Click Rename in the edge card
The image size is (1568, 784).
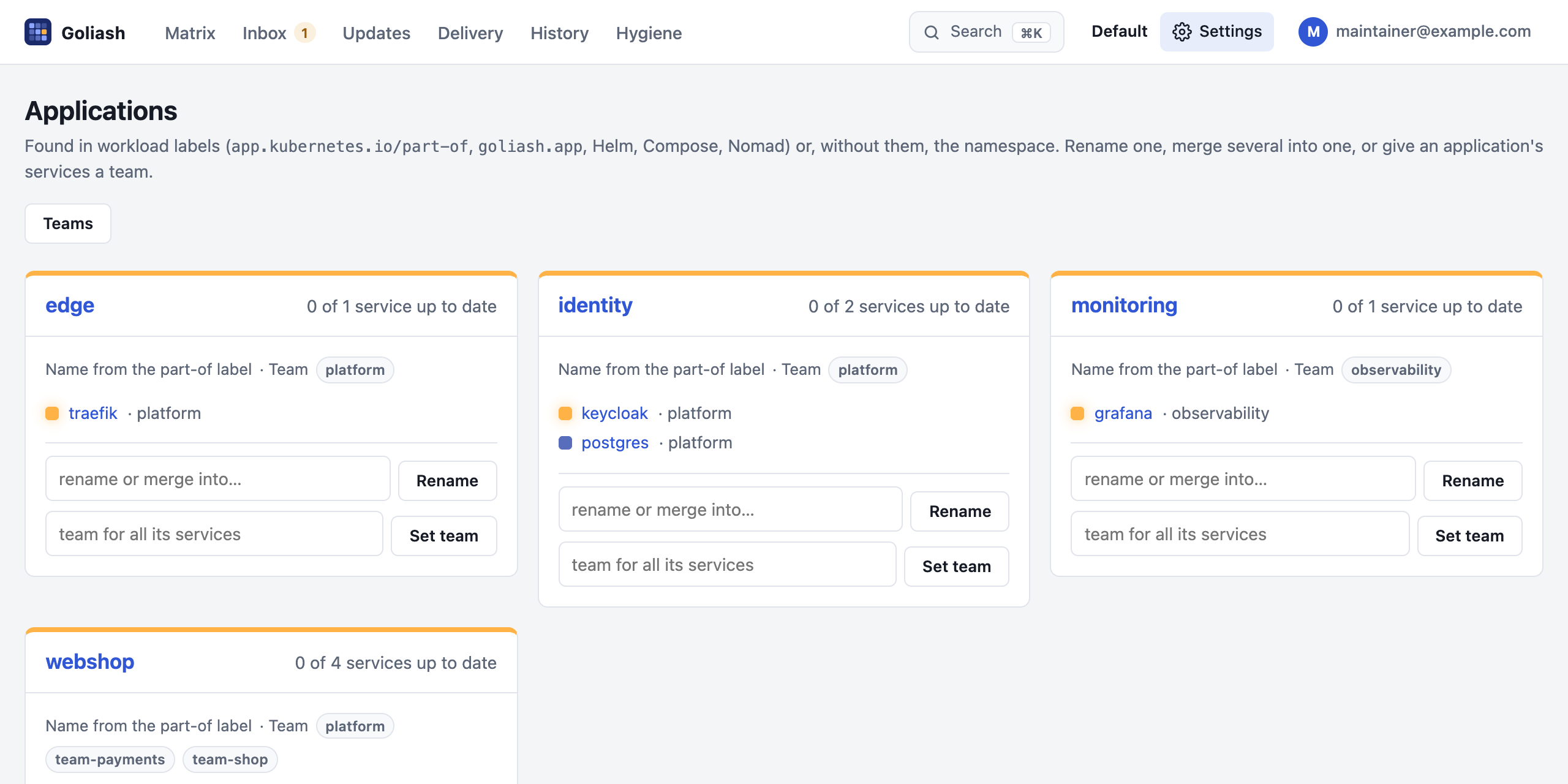(447, 481)
